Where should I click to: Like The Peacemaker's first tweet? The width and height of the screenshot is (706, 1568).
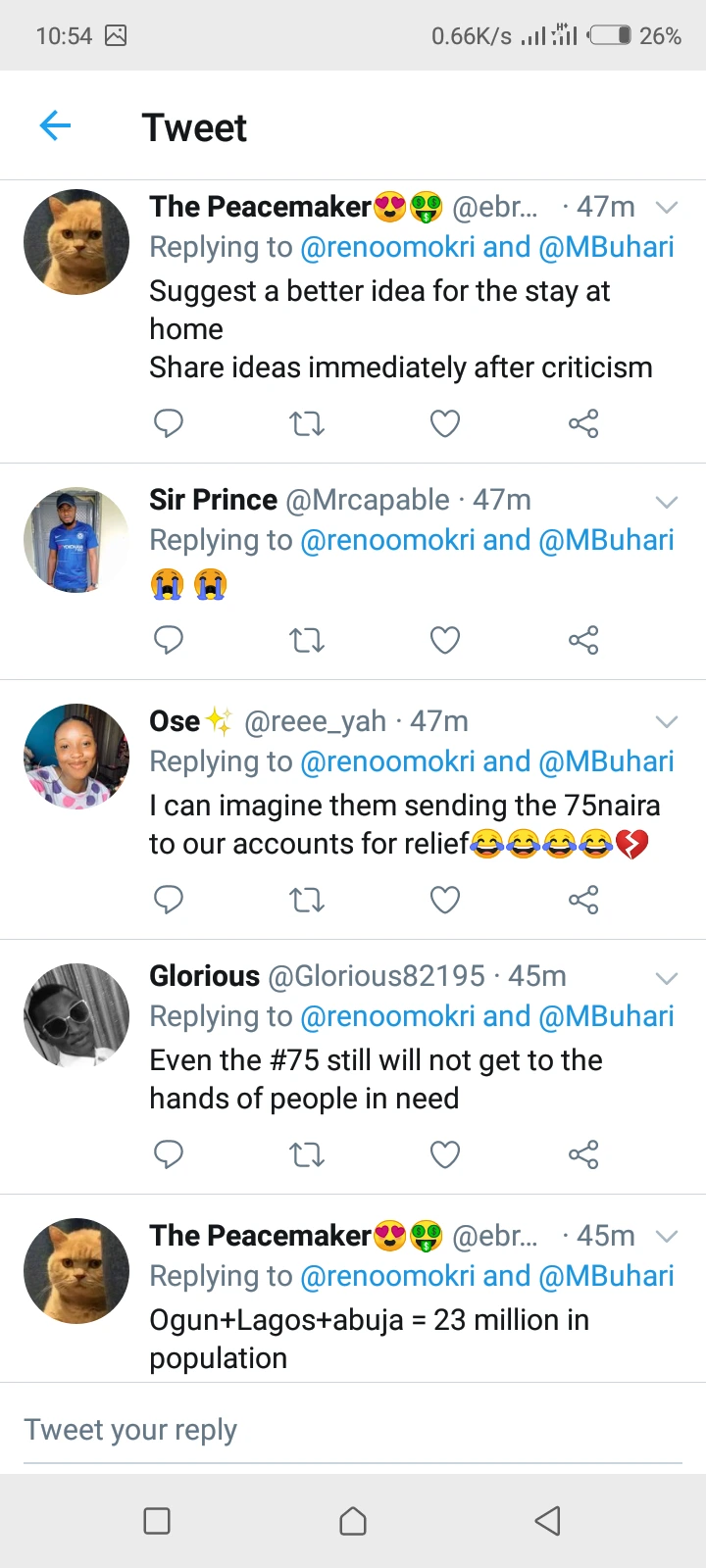[x=445, y=424]
